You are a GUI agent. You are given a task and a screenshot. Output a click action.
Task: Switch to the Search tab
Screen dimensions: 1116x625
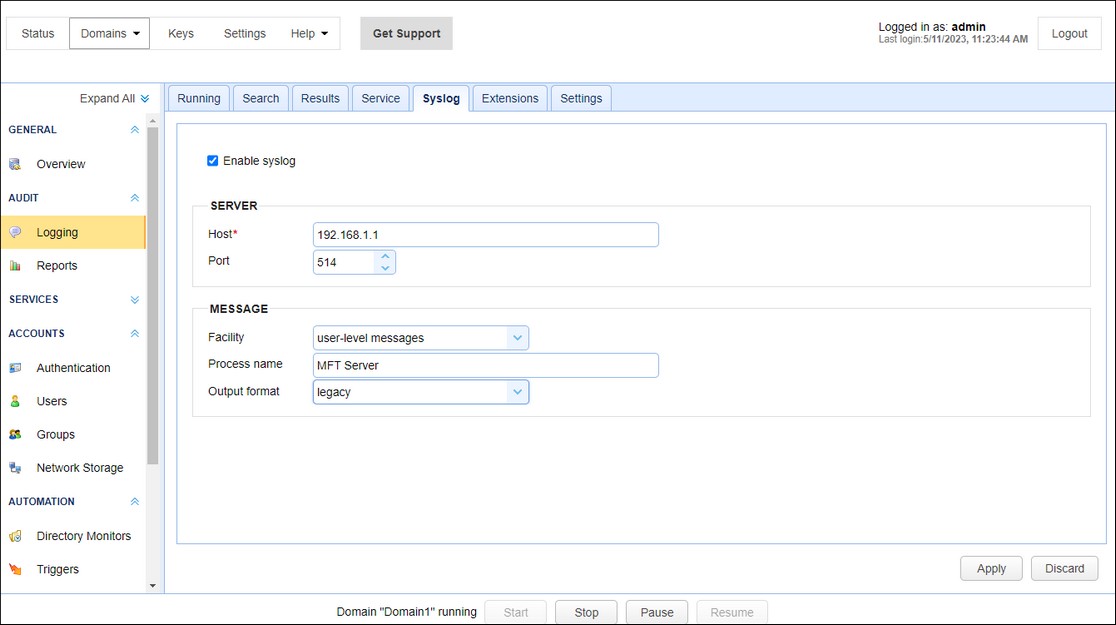260,98
